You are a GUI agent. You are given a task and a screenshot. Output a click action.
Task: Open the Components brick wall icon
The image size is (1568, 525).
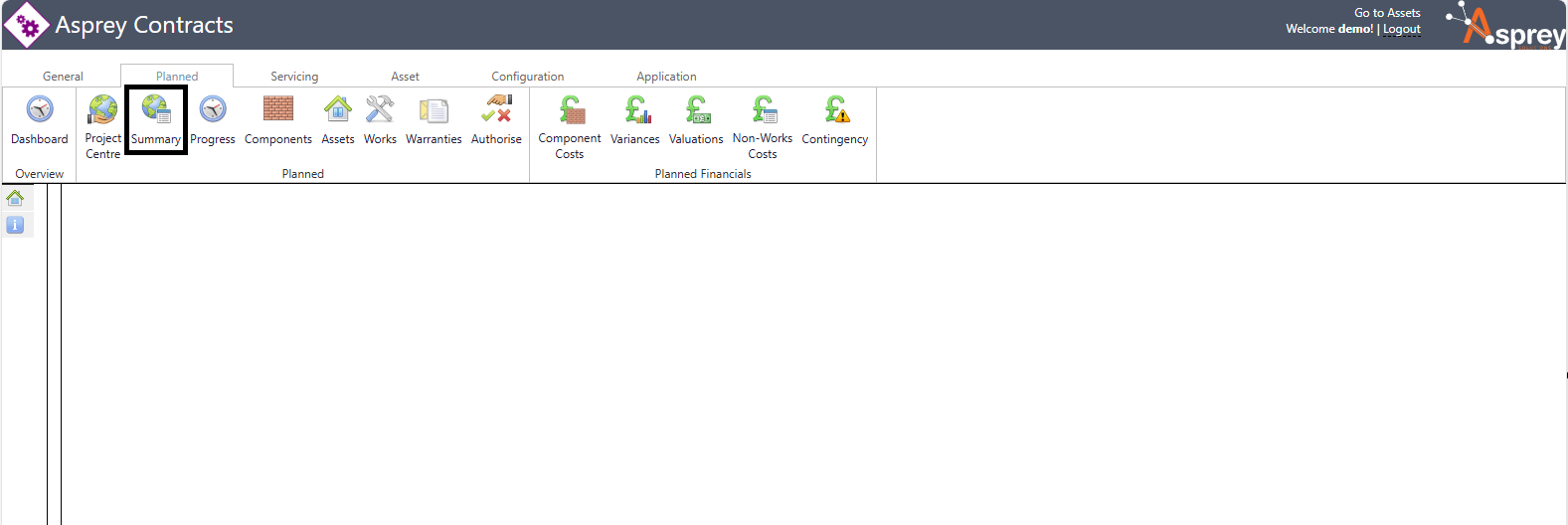pyautogui.click(x=278, y=109)
